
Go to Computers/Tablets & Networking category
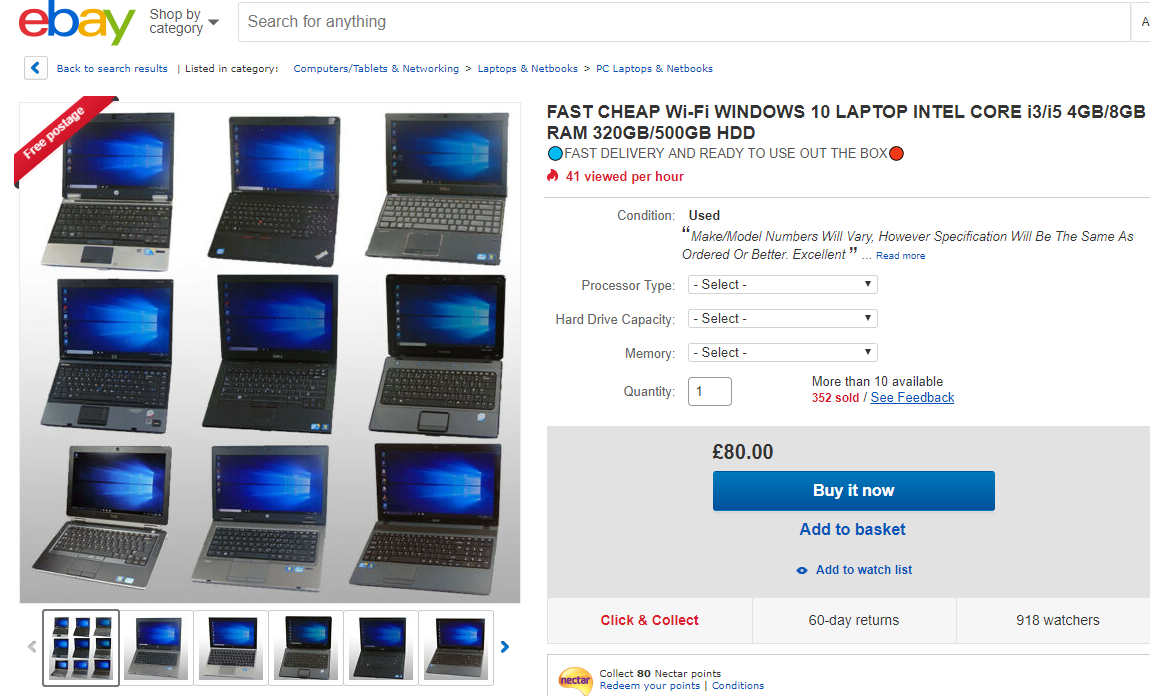[x=376, y=68]
